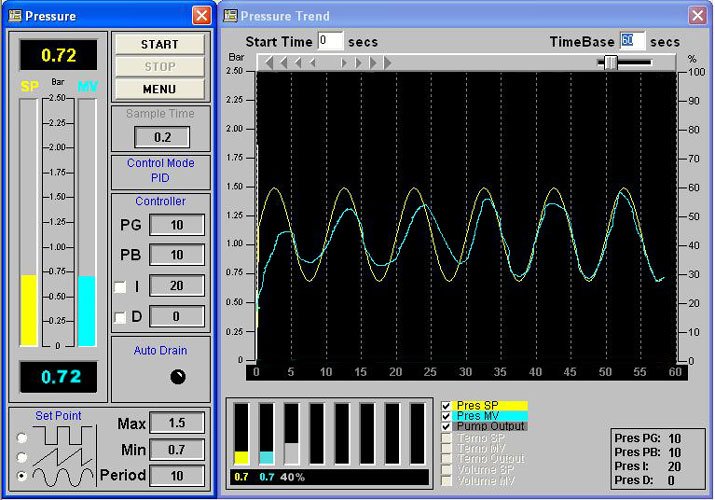Click the sawtooth wave set point icon
715x500 pixels.
(x=64, y=456)
